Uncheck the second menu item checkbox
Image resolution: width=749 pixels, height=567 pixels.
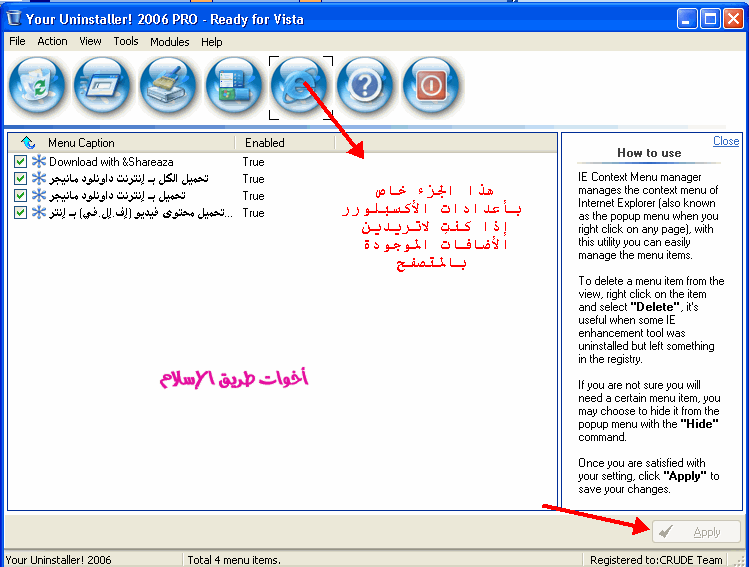point(20,179)
